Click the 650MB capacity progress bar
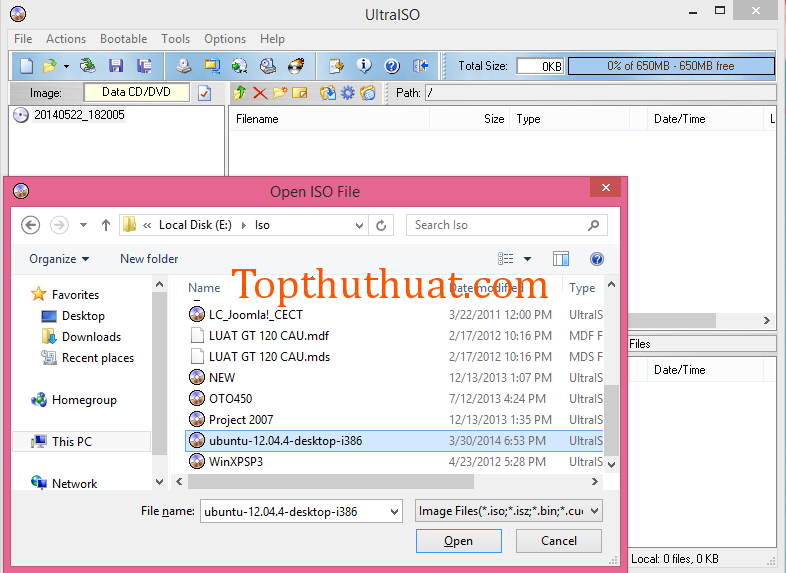 [671, 66]
